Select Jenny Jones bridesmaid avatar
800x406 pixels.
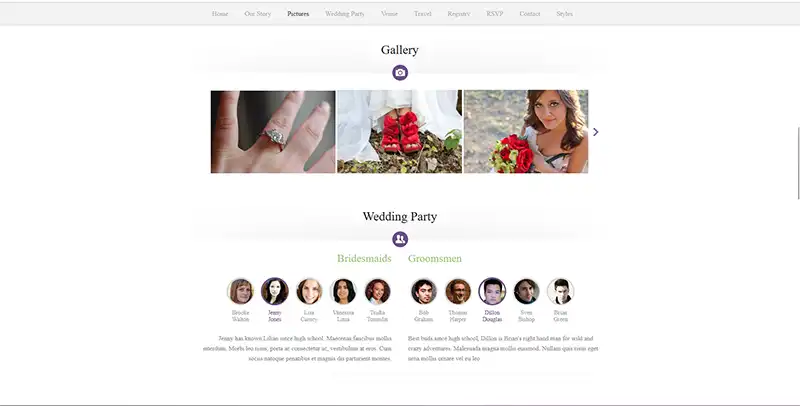pyautogui.click(x=274, y=291)
